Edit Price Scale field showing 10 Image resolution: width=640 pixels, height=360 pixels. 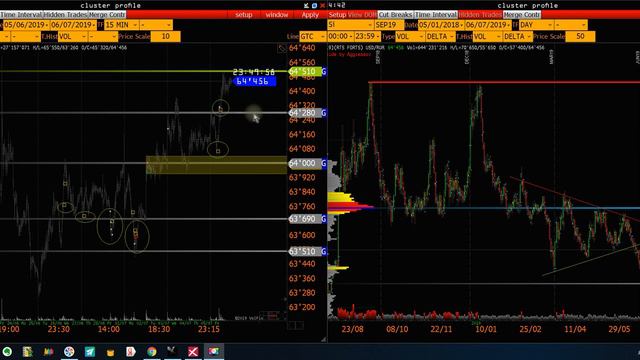(x=165, y=37)
